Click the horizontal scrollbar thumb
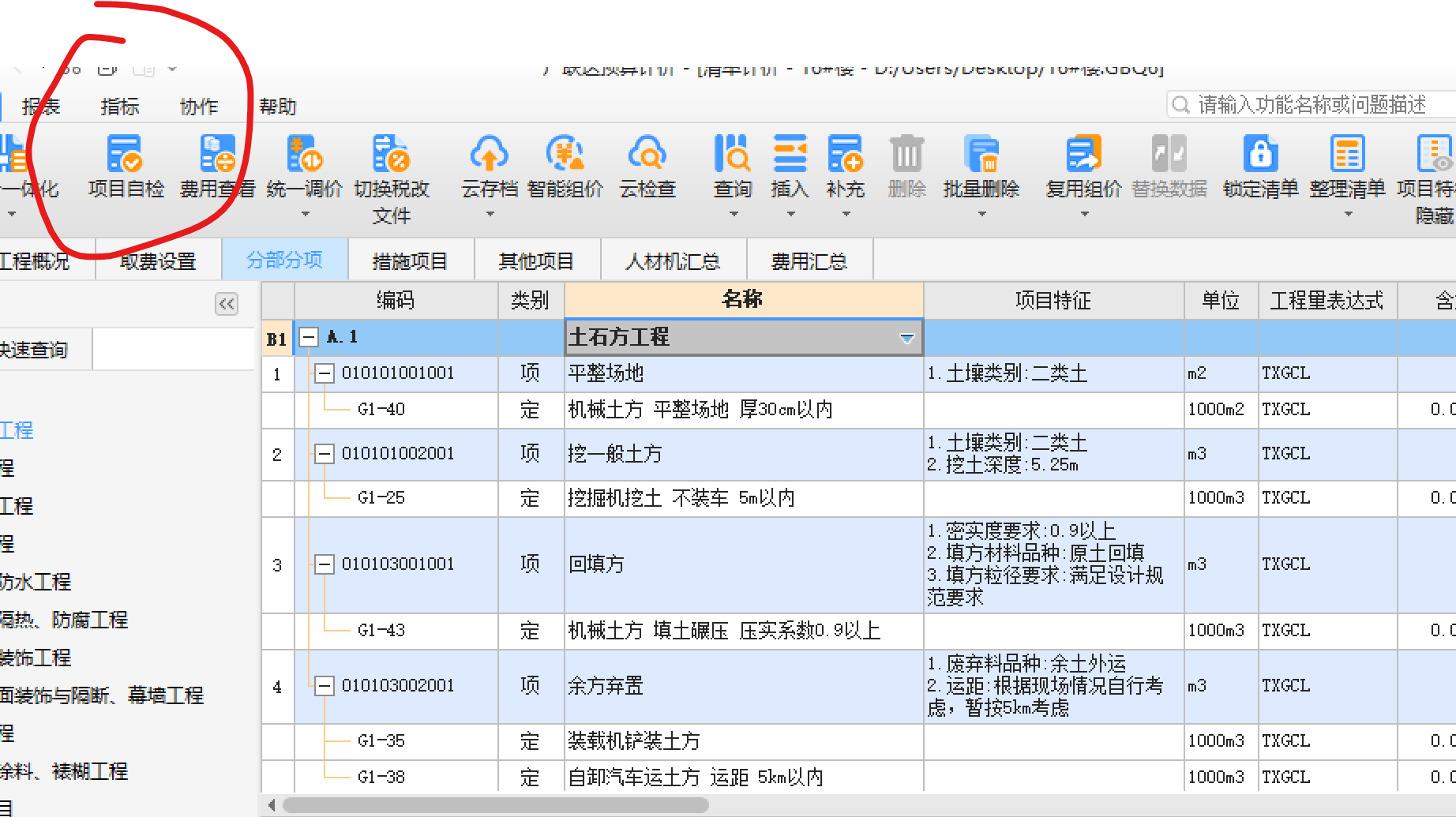This screenshot has height=817, width=1456. point(495,805)
